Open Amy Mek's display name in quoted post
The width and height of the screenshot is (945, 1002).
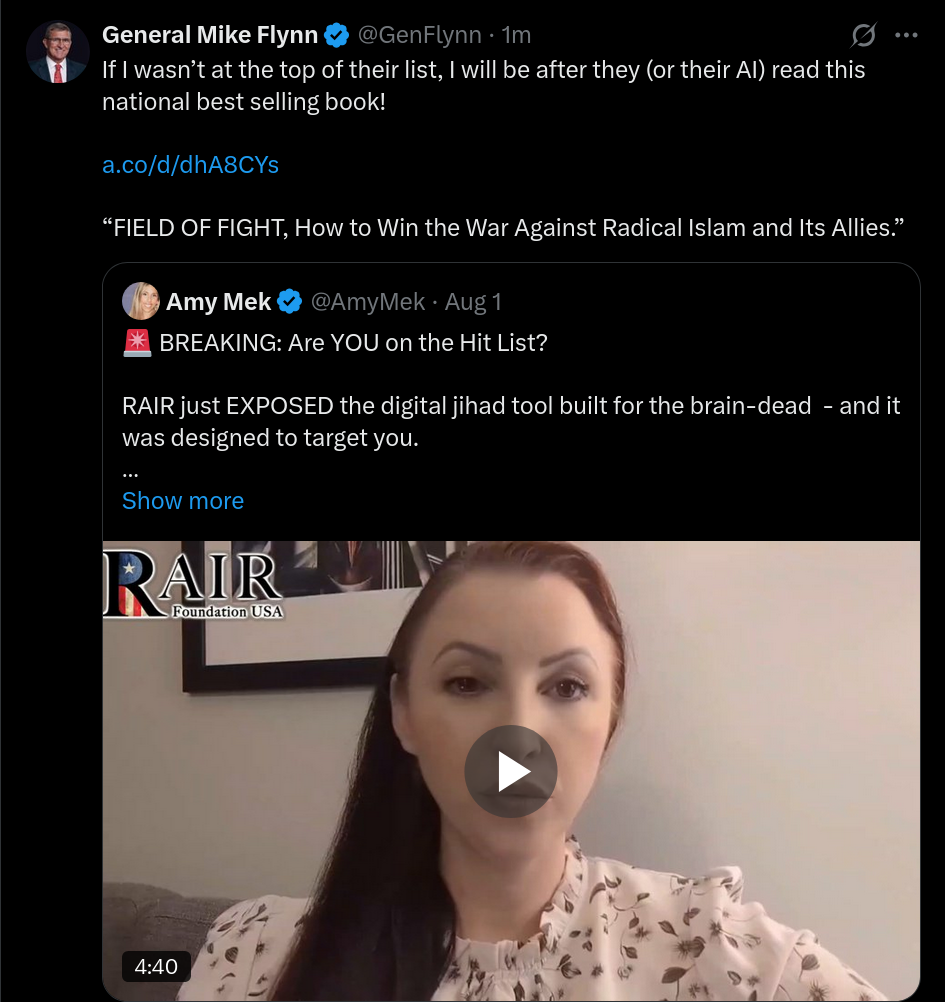(x=219, y=302)
